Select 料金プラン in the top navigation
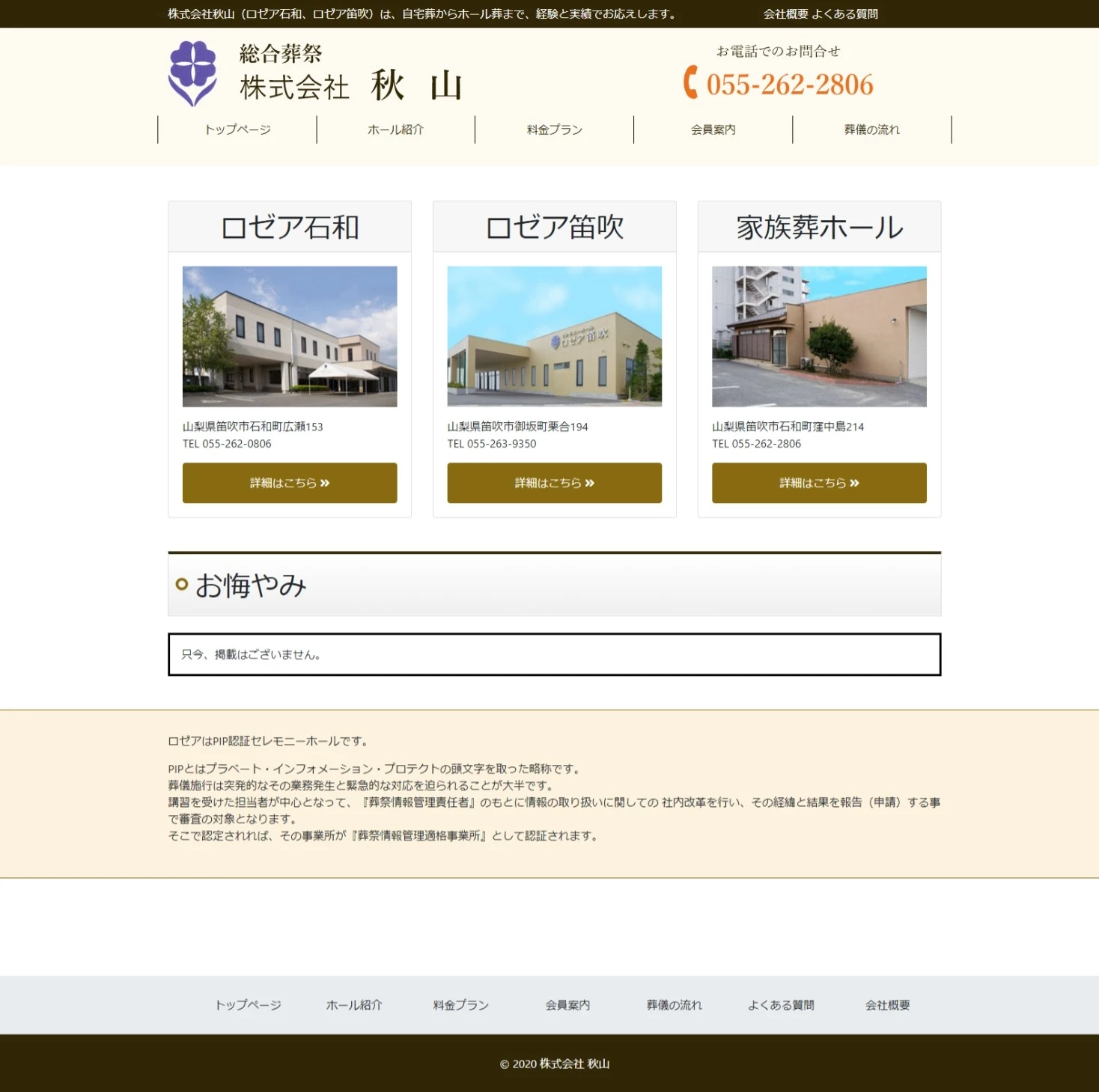 554,129
